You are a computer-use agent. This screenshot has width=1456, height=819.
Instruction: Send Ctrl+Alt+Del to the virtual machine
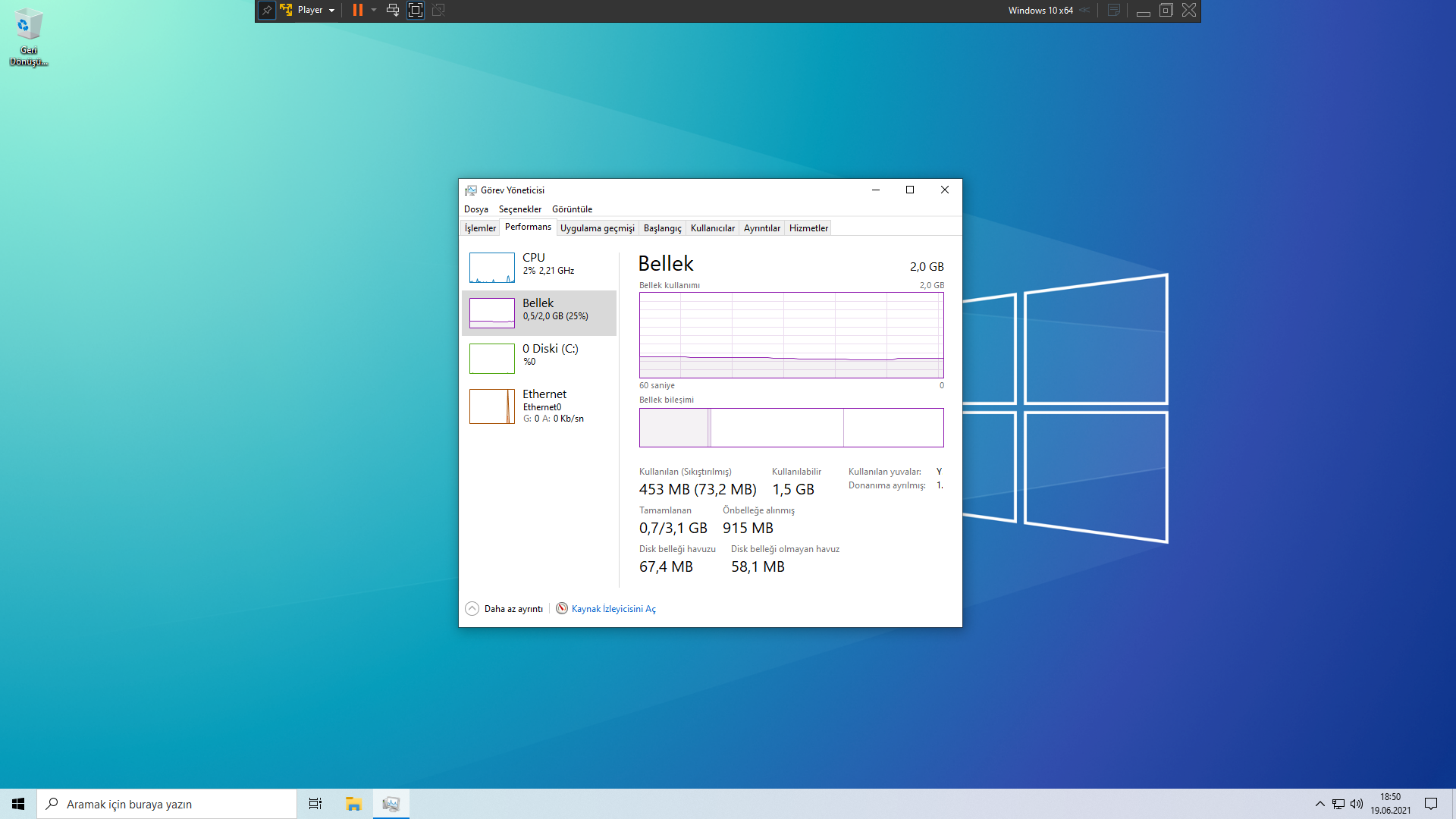click(x=393, y=11)
